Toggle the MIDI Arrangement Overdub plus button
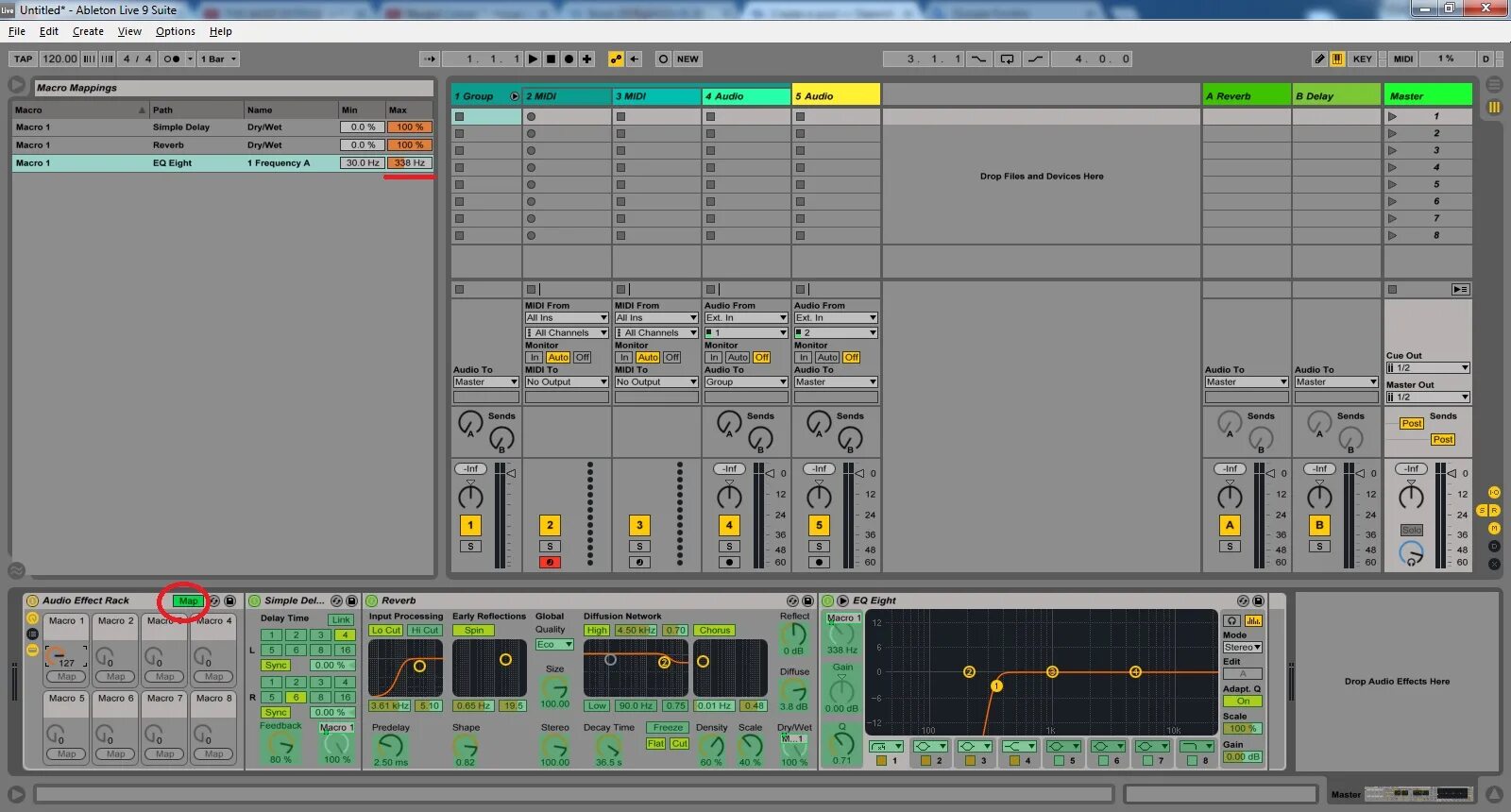Image resolution: width=1511 pixels, height=812 pixels. 586,59
